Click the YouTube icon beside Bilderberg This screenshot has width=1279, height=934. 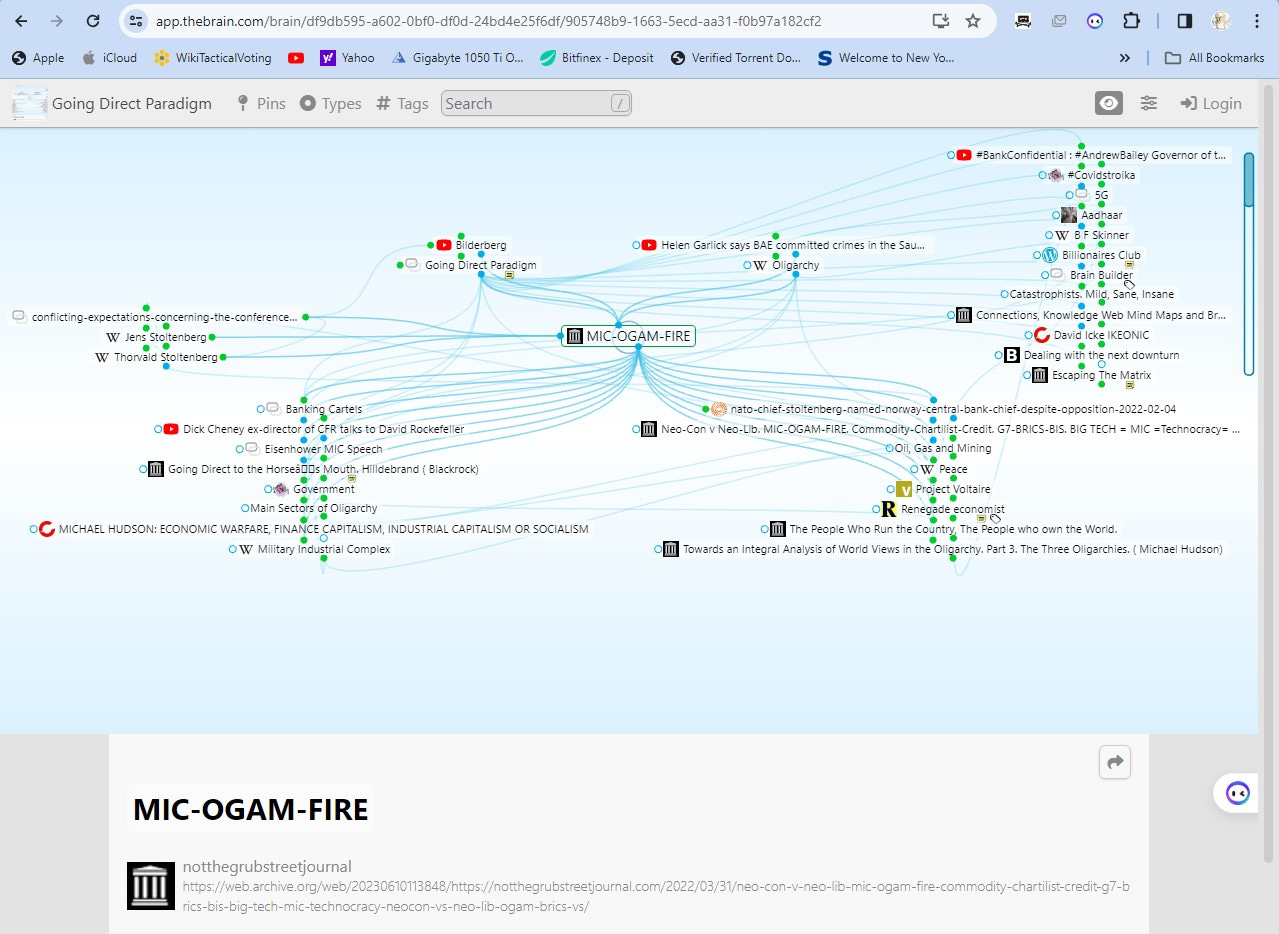click(x=444, y=245)
